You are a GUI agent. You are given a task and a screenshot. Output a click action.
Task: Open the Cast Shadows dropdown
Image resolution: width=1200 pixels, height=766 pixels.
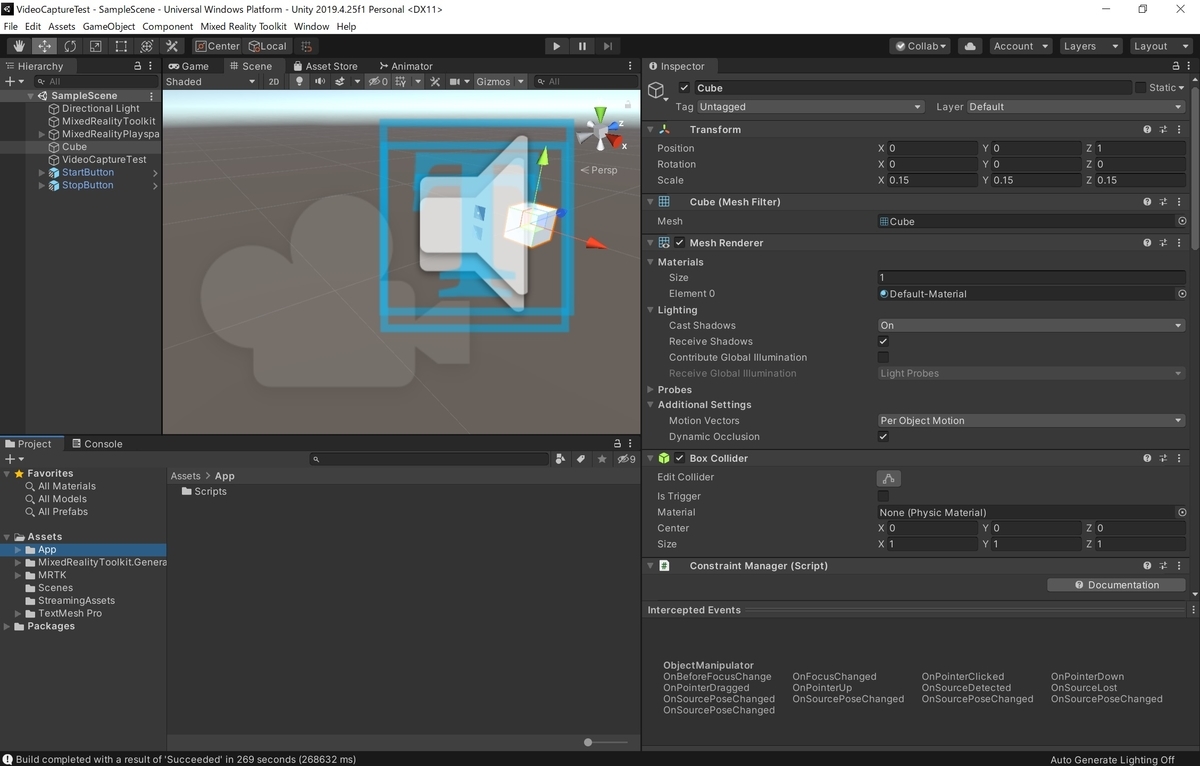[x=1031, y=326]
